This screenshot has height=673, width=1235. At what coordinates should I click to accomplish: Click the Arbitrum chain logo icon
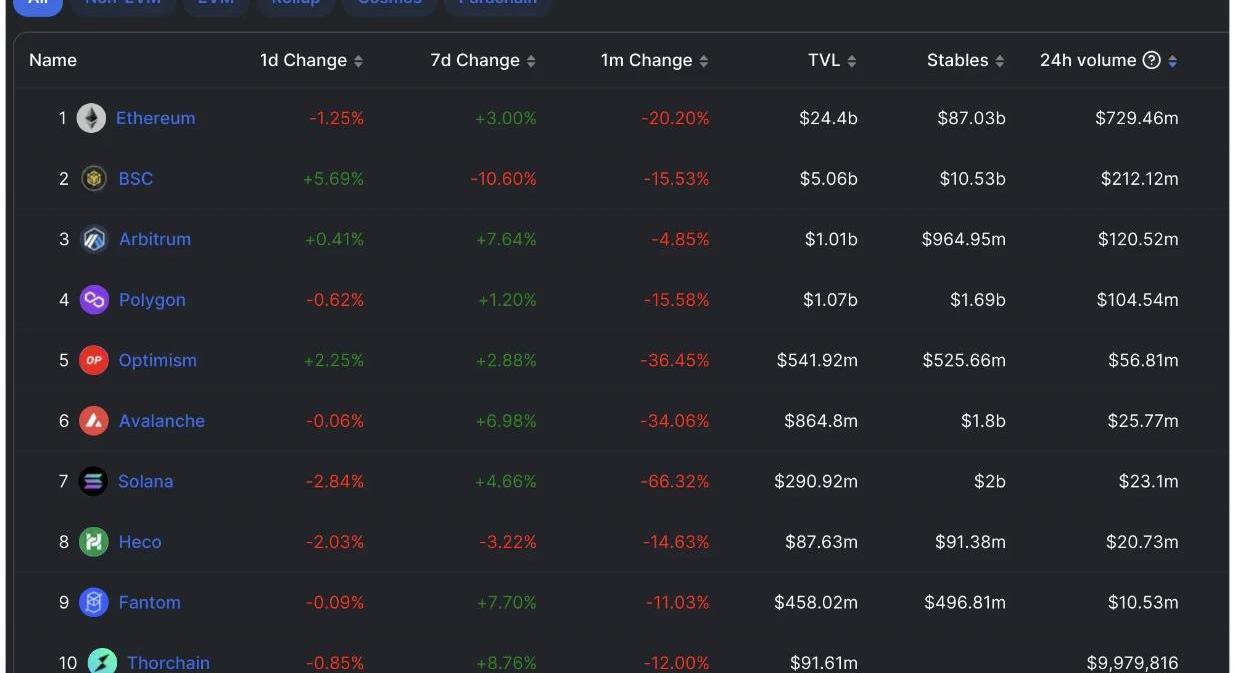(94, 239)
